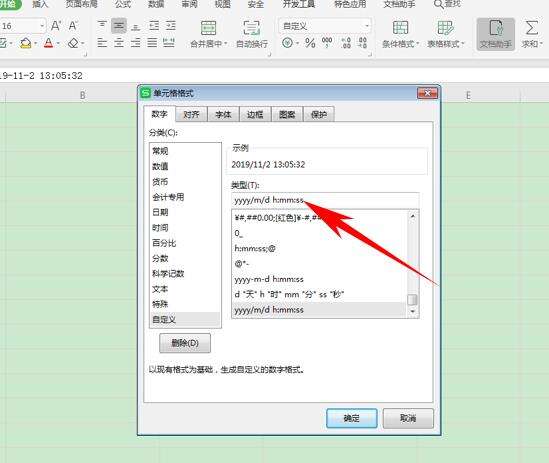
Task: Expand the font size dropdown arrow
Action: pos(42,26)
